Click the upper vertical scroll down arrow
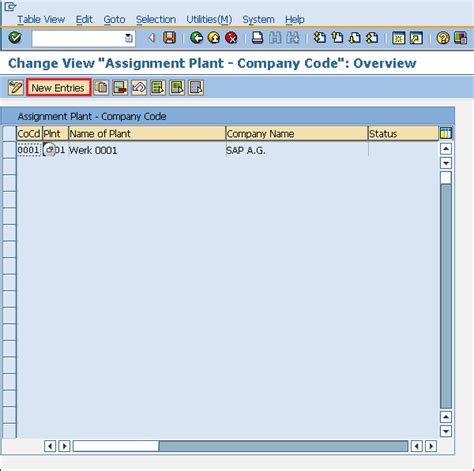Screen dimensions: 474x471 point(446,163)
